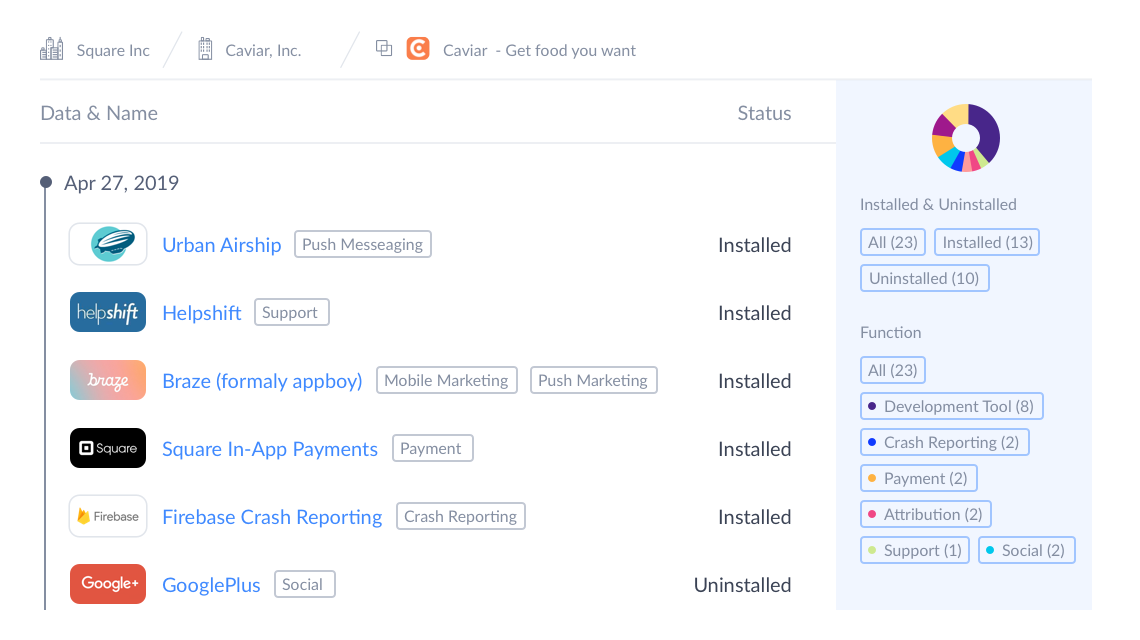Click the donut chart of functions
The width and height of the screenshot is (1140, 640).
(966, 138)
